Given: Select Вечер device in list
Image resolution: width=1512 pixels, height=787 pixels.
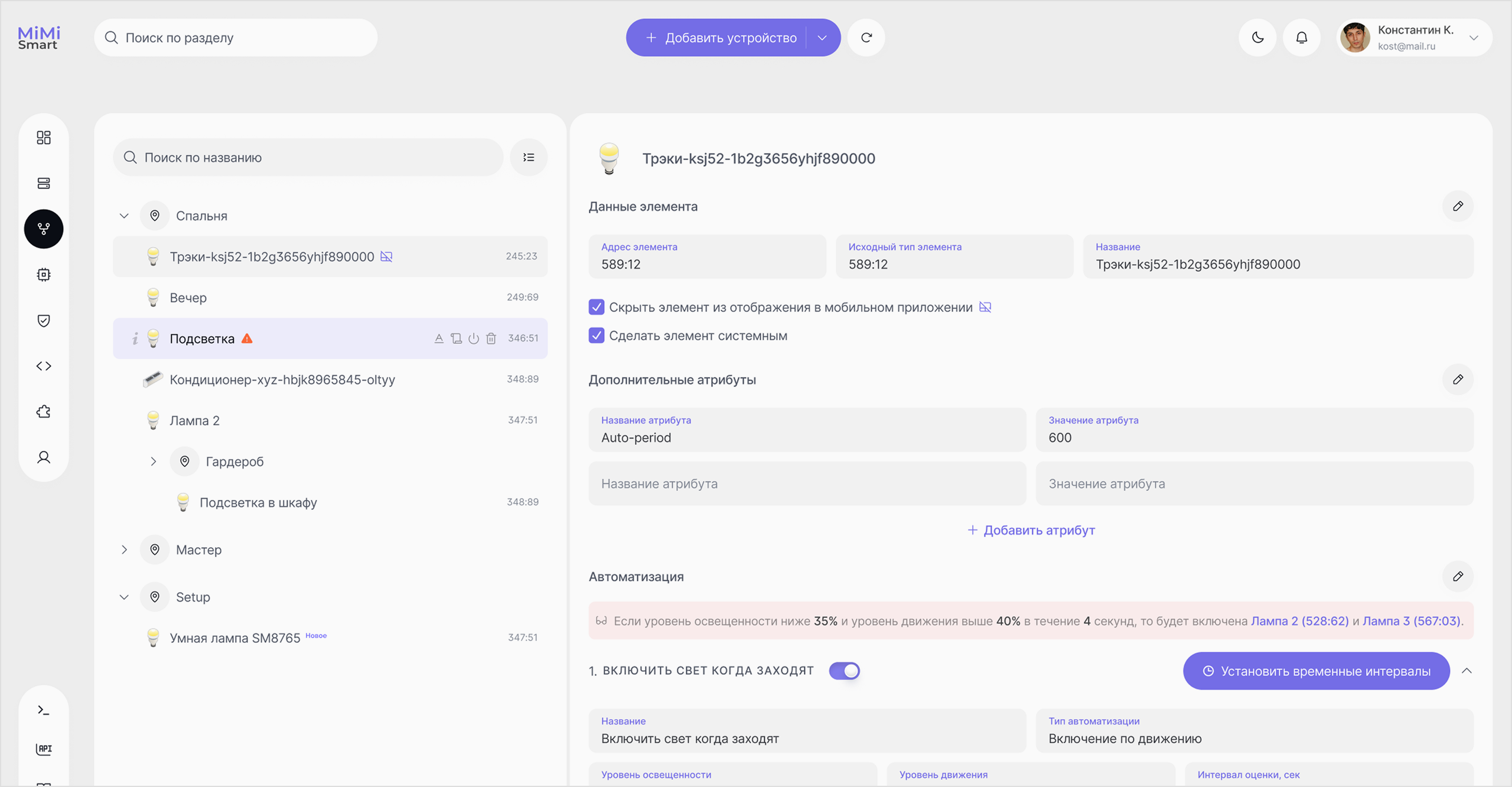Looking at the screenshot, I should tap(330, 297).
